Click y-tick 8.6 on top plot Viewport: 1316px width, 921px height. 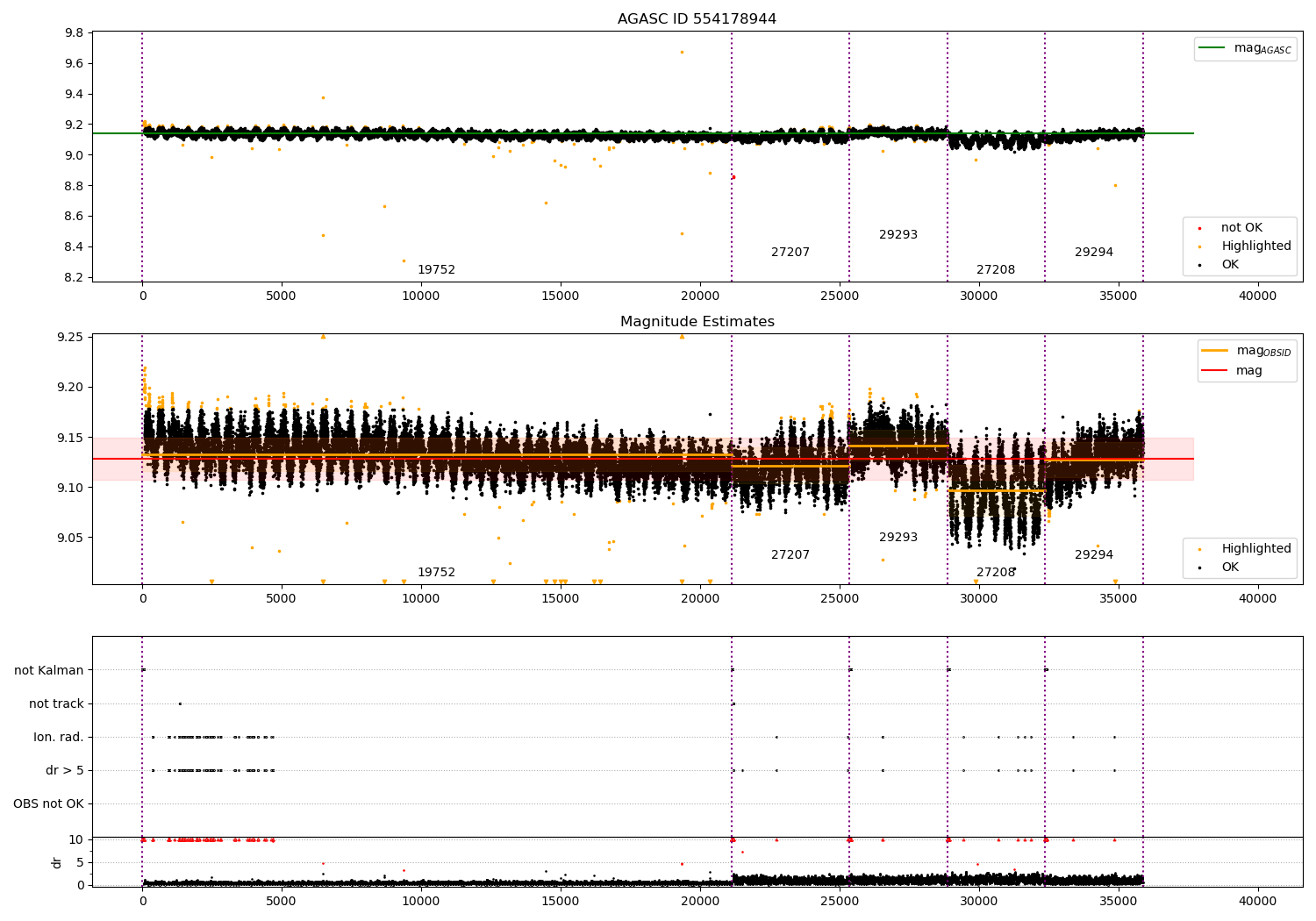75,217
